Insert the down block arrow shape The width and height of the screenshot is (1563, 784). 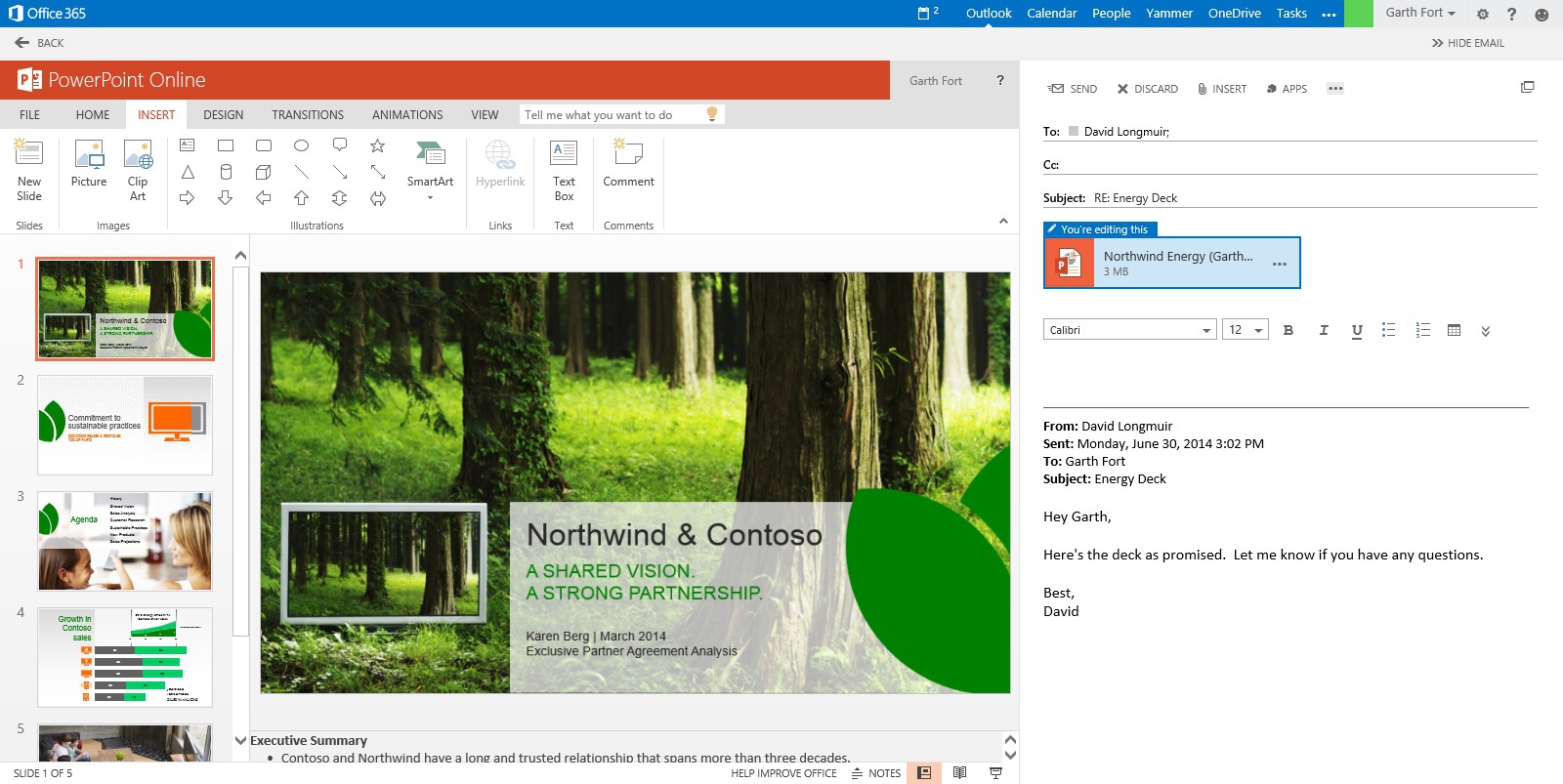pyautogui.click(x=226, y=198)
